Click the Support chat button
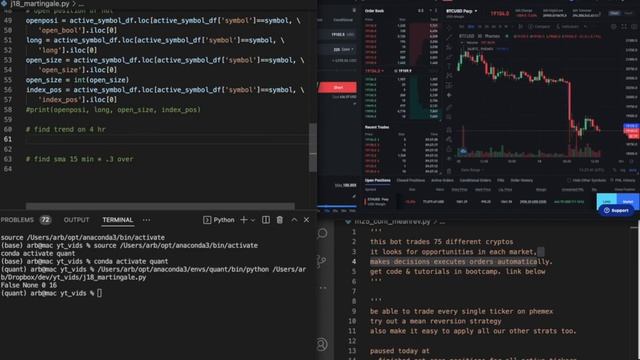The height and width of the screenshot is (360, 640). click(x=616, y=210)
